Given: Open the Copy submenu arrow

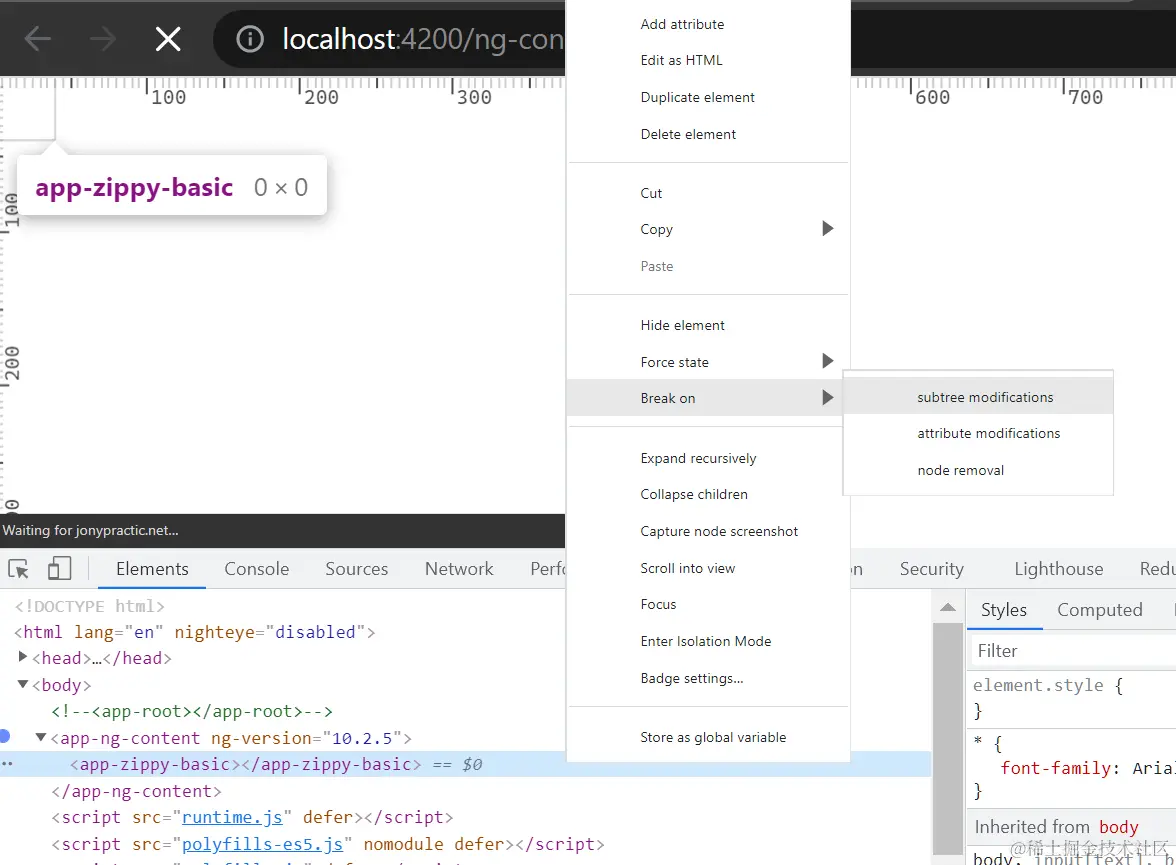Looking at the screenshot, I should (x=827, y=229).
